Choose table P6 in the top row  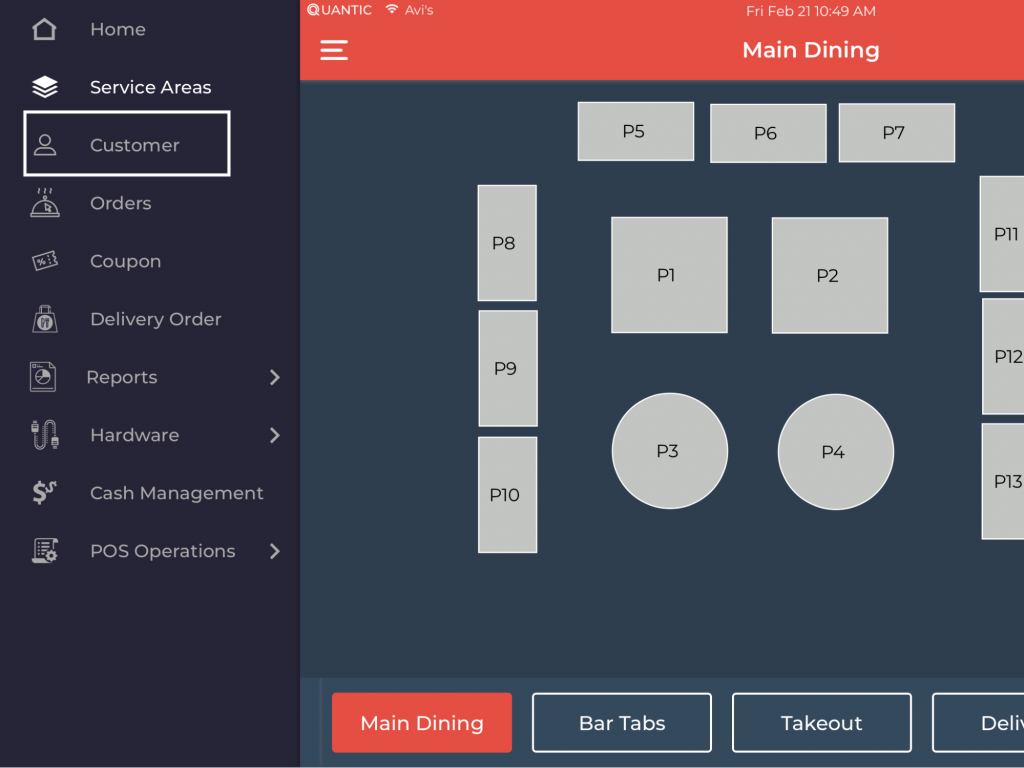(767, 133)
